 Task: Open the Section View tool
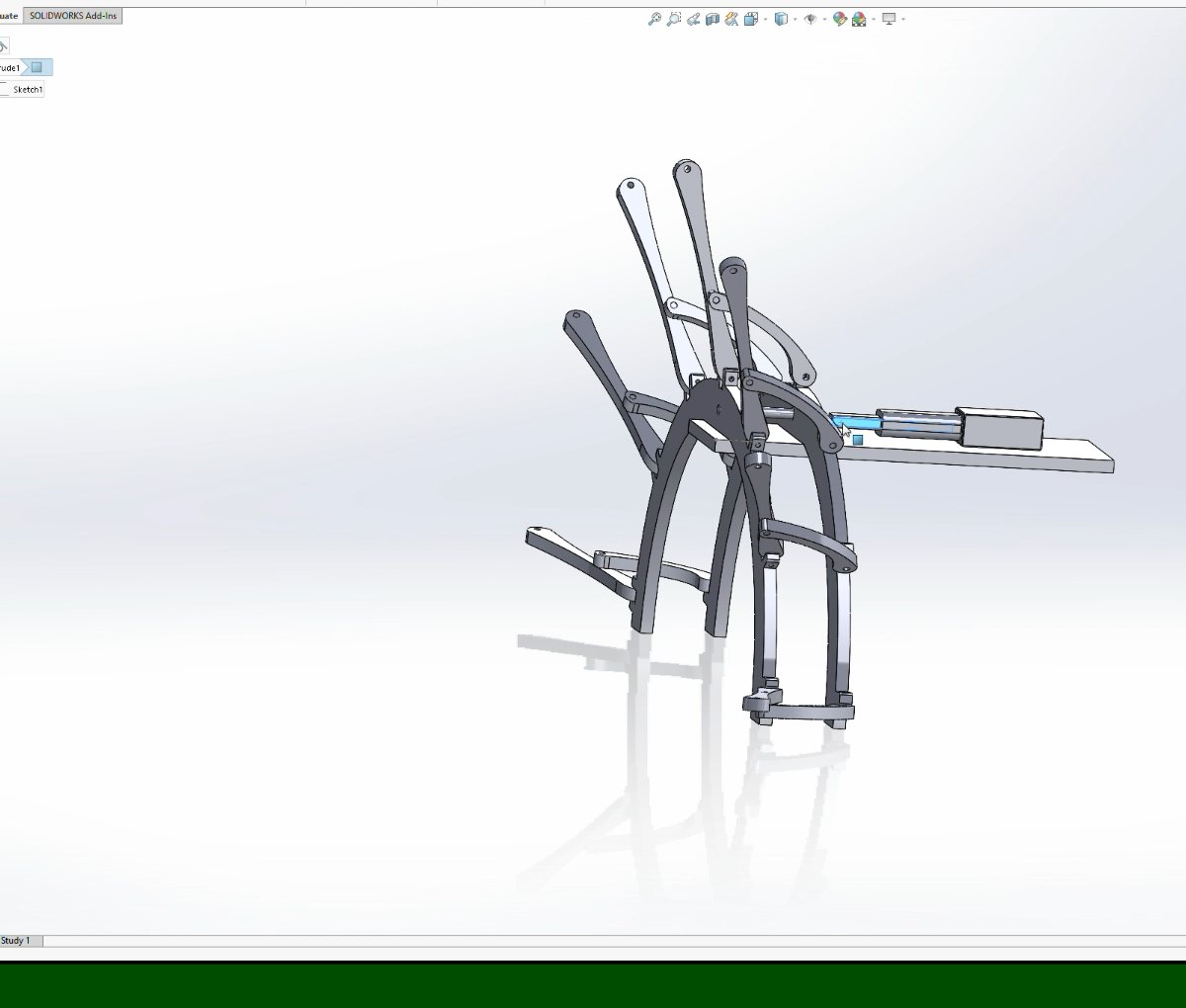(x=712, y=19)
